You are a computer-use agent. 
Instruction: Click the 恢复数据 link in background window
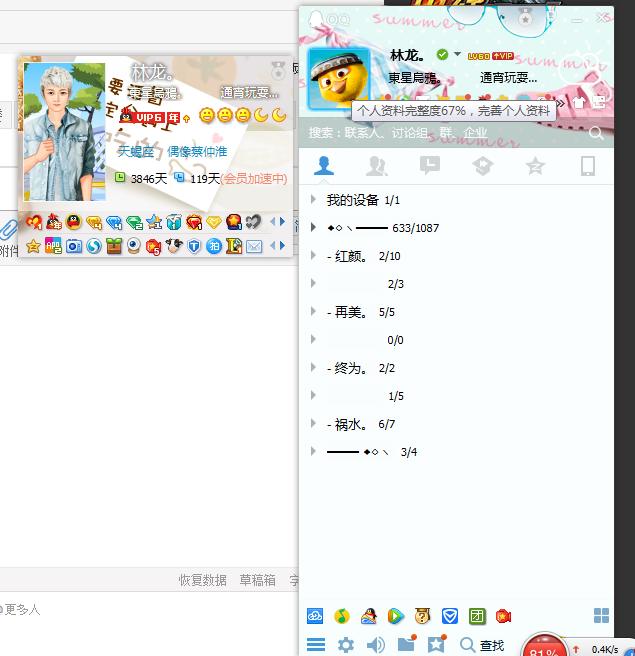202,580
